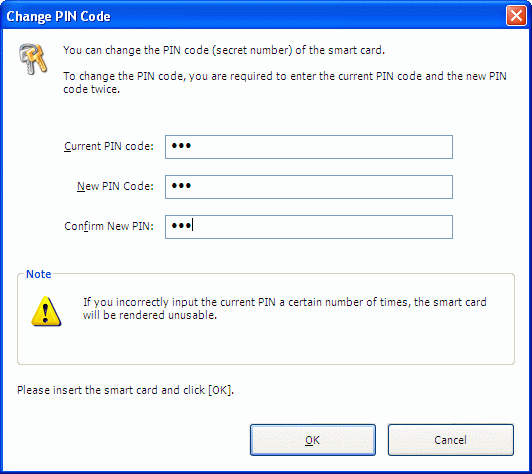Viewport: 532px width, 474px height.
Task: Focus the New PIN Code input field
Action: [309, 187]
